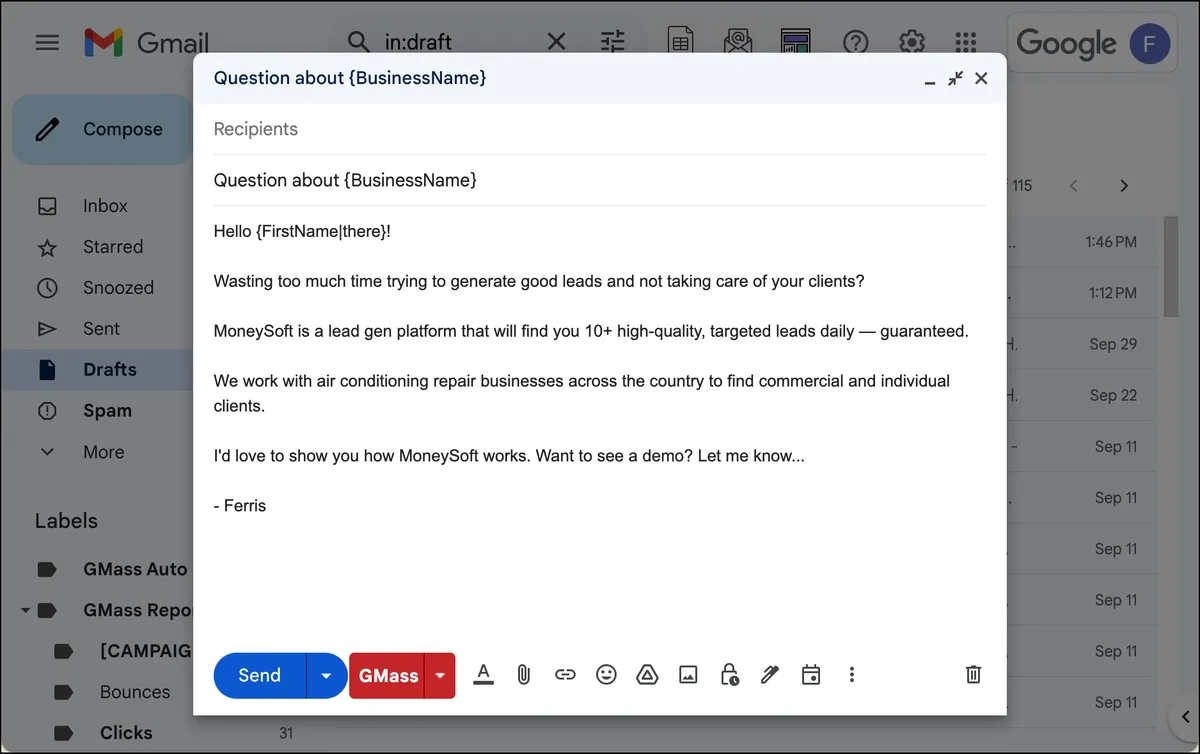Image resolution: width=1200 pixels, height=754 pixels.
Task: Click the Recipients field
Action: click(600, 129)
